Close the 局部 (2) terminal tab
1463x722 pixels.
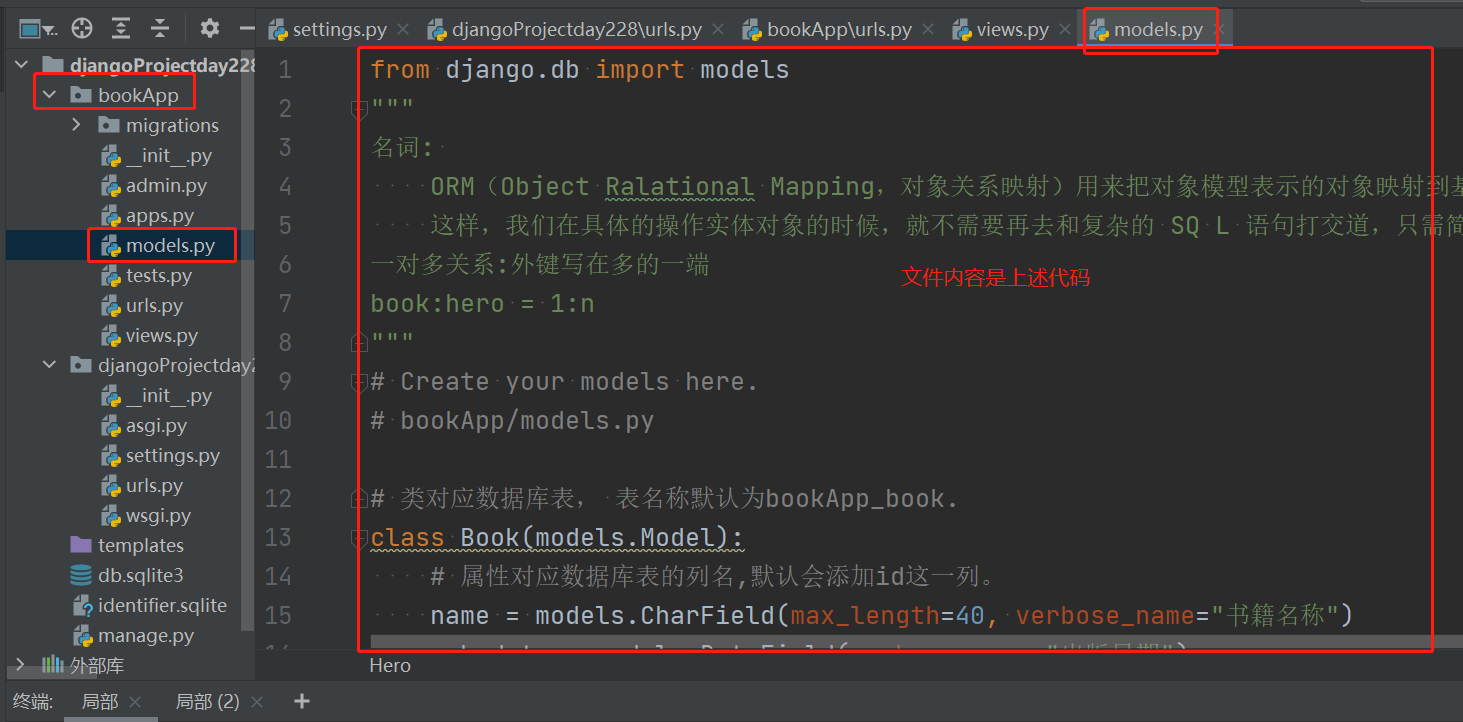(256, 702)
